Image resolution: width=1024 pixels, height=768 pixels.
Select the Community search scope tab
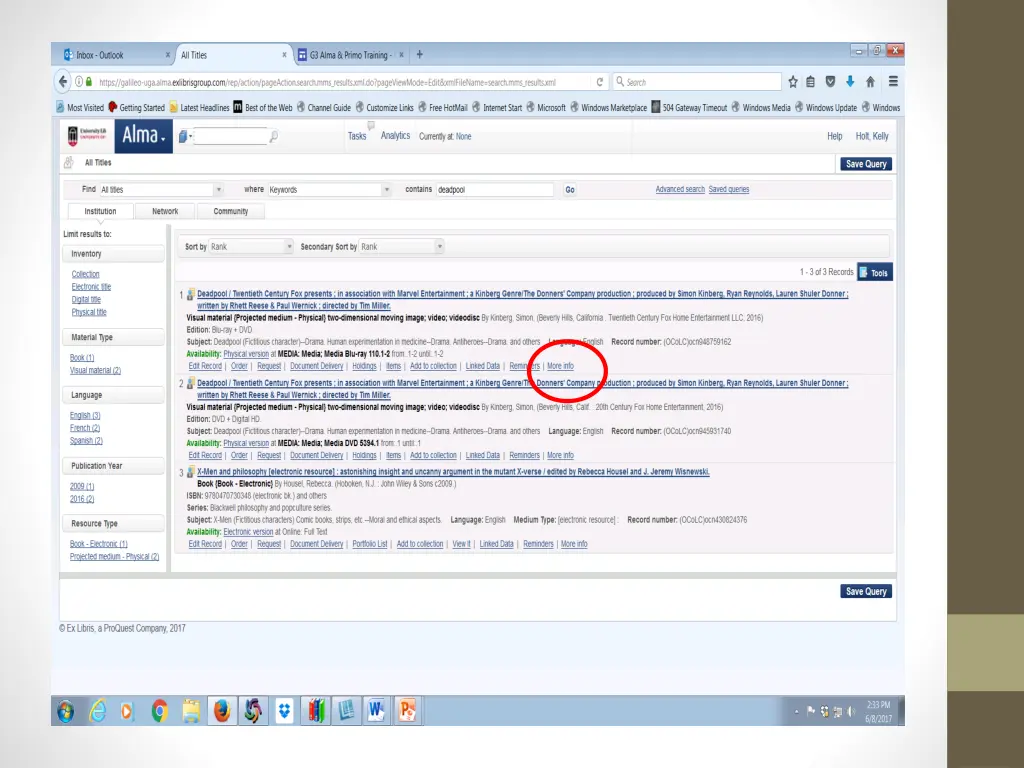[x=231, y=211]
